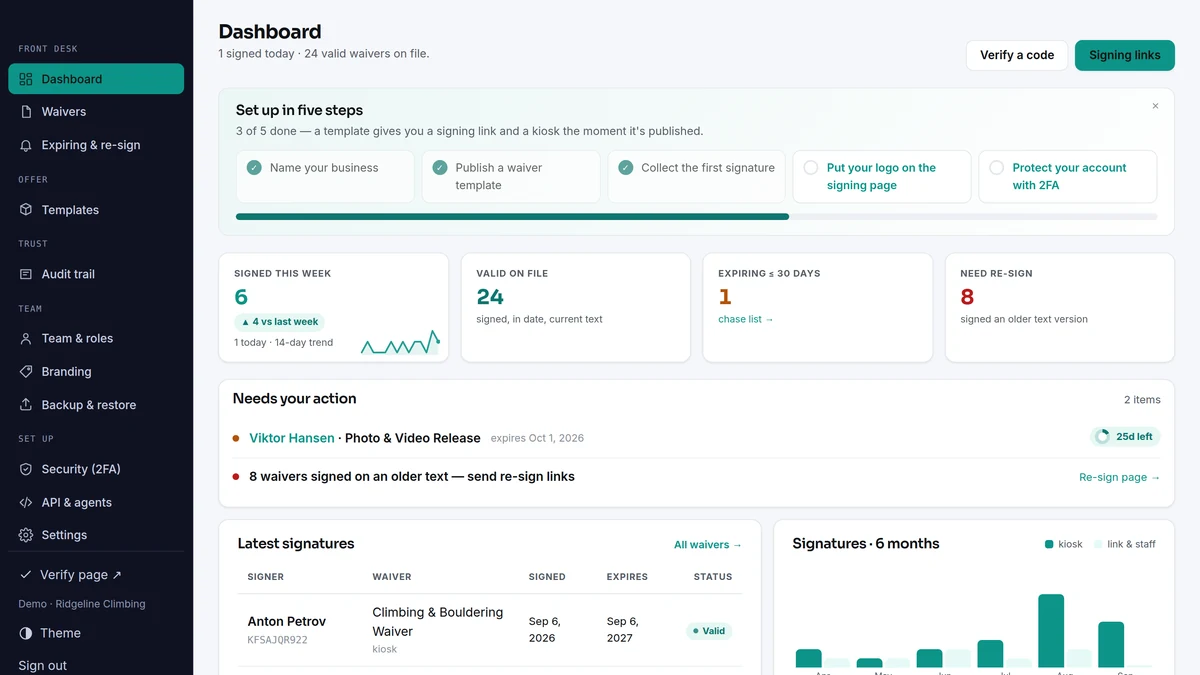Screen dimensions: 1200x675
Task: Click Sign out in the sidebar
Action: [43, 666]
